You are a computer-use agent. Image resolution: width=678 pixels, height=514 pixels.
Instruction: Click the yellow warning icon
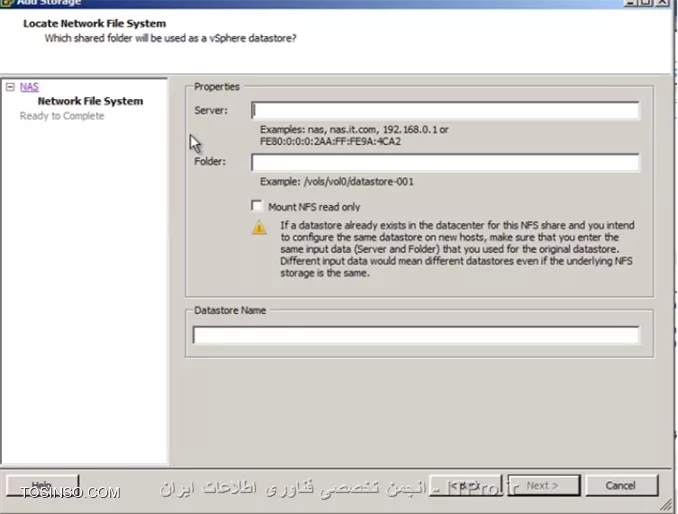tap(259, 227)
